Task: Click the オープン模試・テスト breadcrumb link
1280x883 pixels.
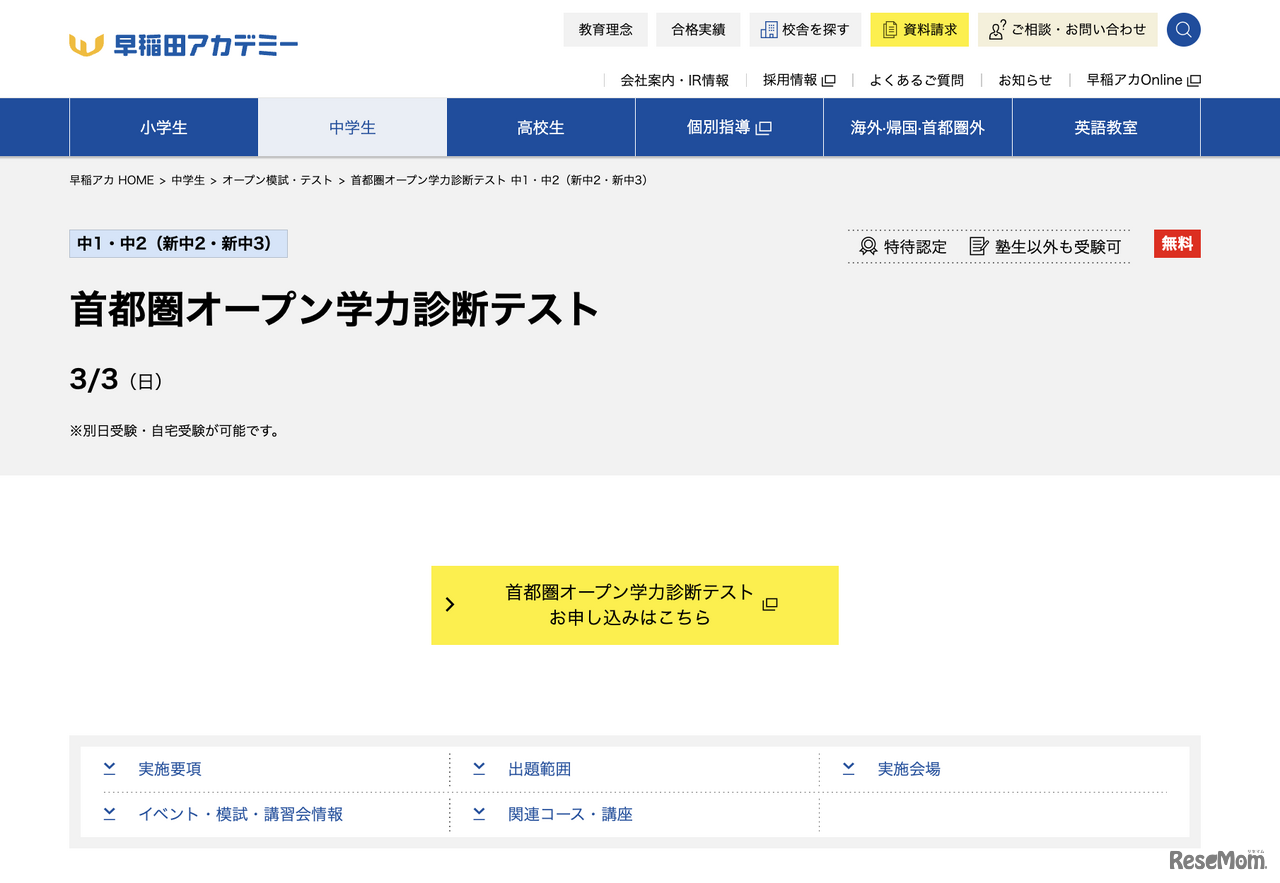Action: point(277,180)
